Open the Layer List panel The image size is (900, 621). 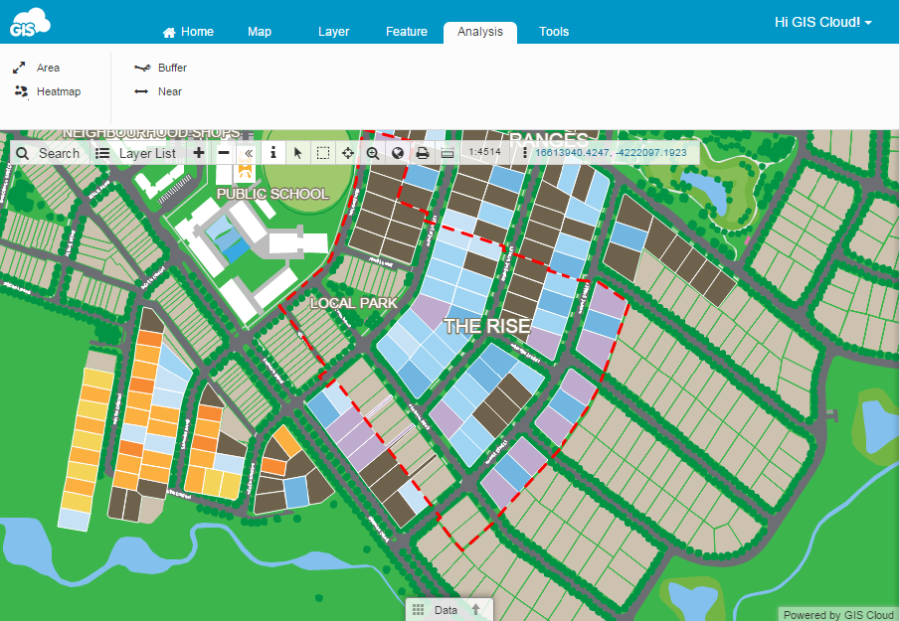[136, 153]
